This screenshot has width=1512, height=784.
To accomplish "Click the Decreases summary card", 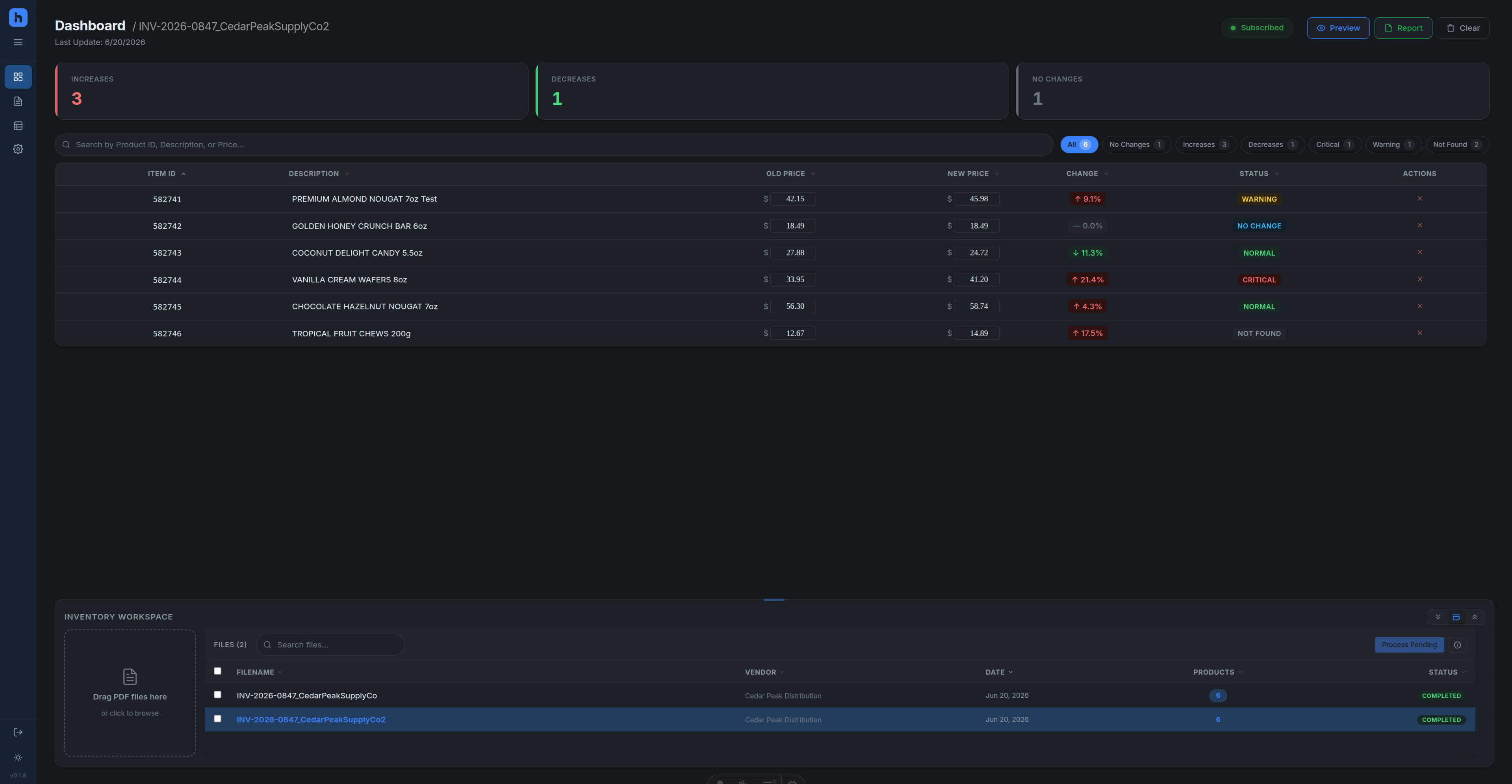I will click(772, 91).
